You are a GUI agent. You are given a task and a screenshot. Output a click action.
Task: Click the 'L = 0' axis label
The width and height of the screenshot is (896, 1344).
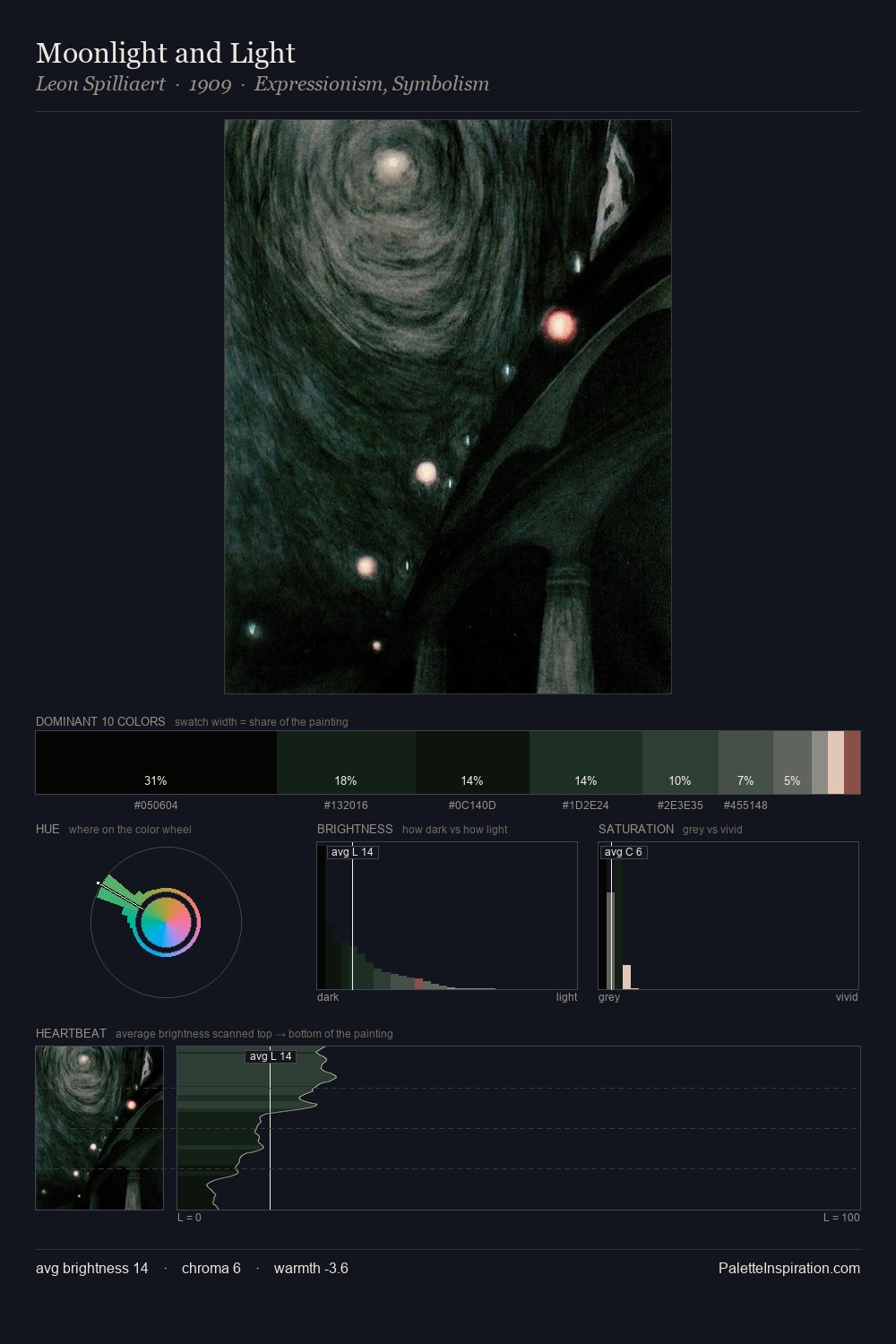point(189,1218)
